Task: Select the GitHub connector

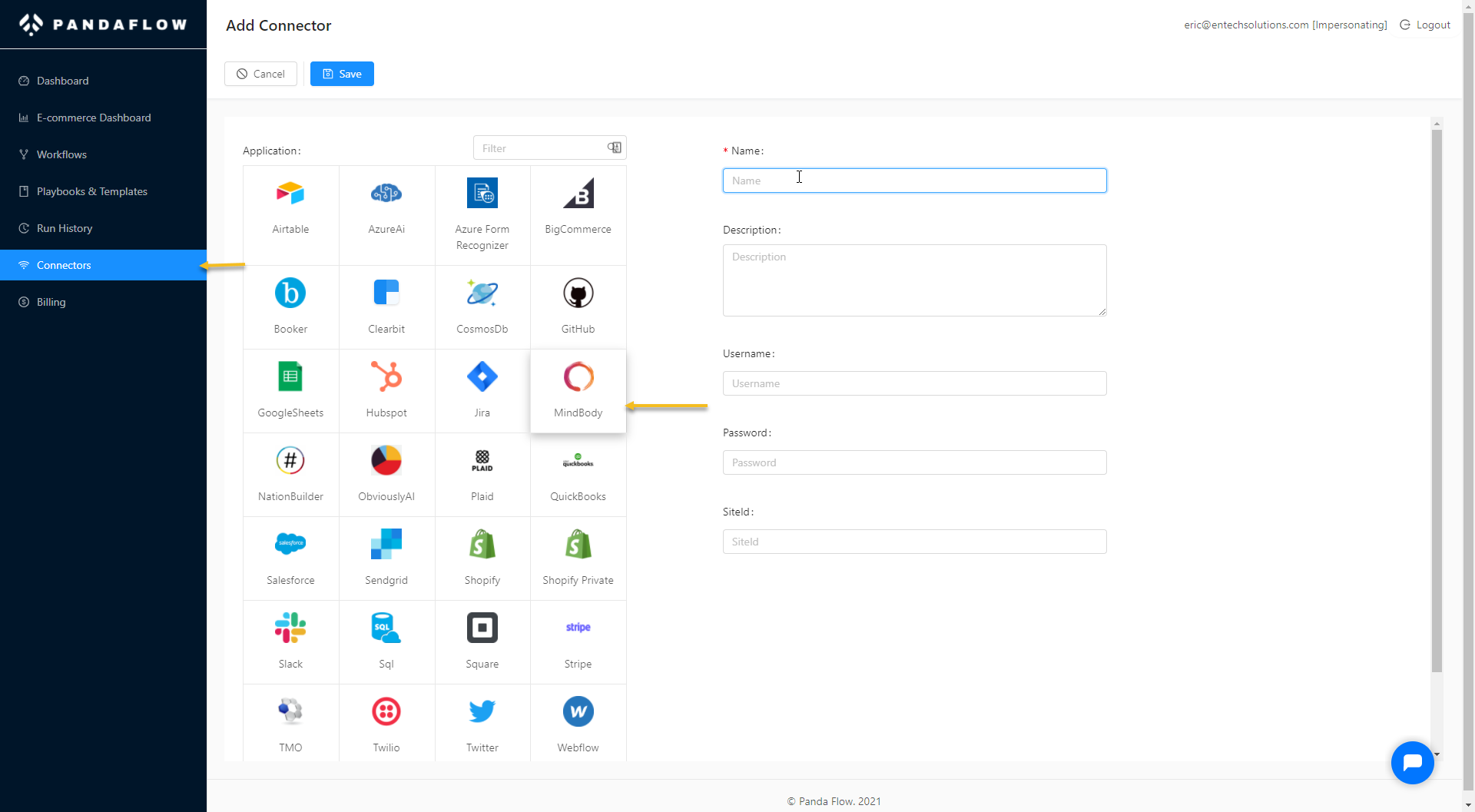Action: 578,307
